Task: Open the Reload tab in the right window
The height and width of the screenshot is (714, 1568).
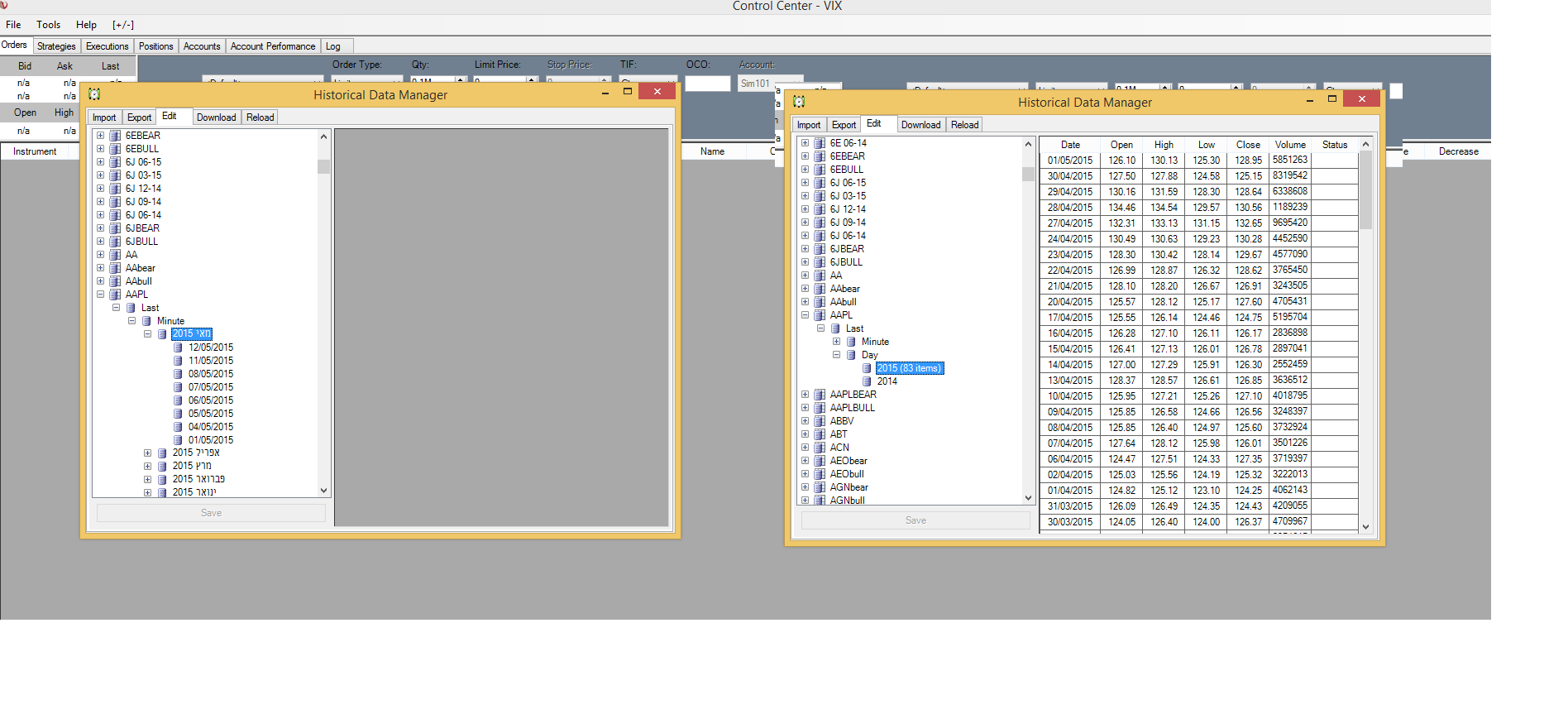Action: click(x=964, y=125)
